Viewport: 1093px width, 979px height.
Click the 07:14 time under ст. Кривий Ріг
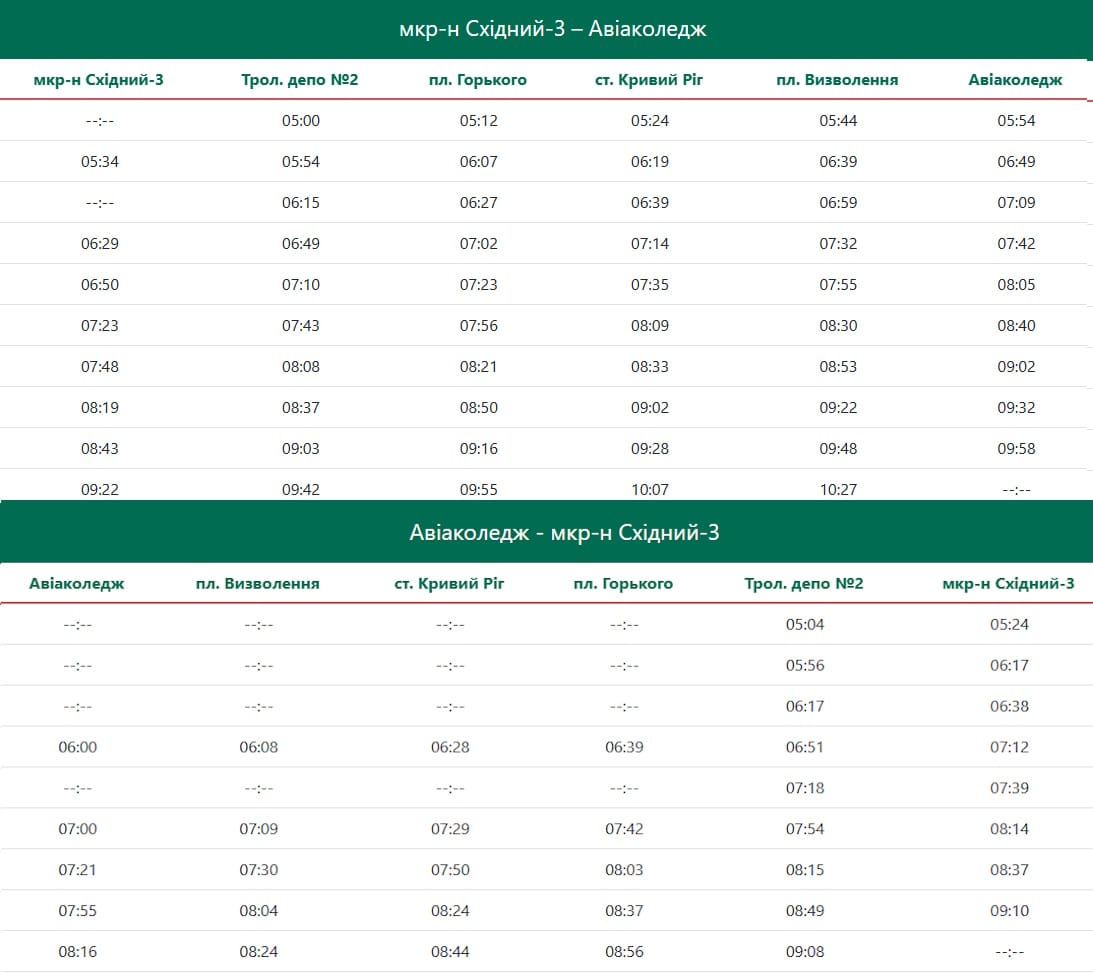[649, 244]
